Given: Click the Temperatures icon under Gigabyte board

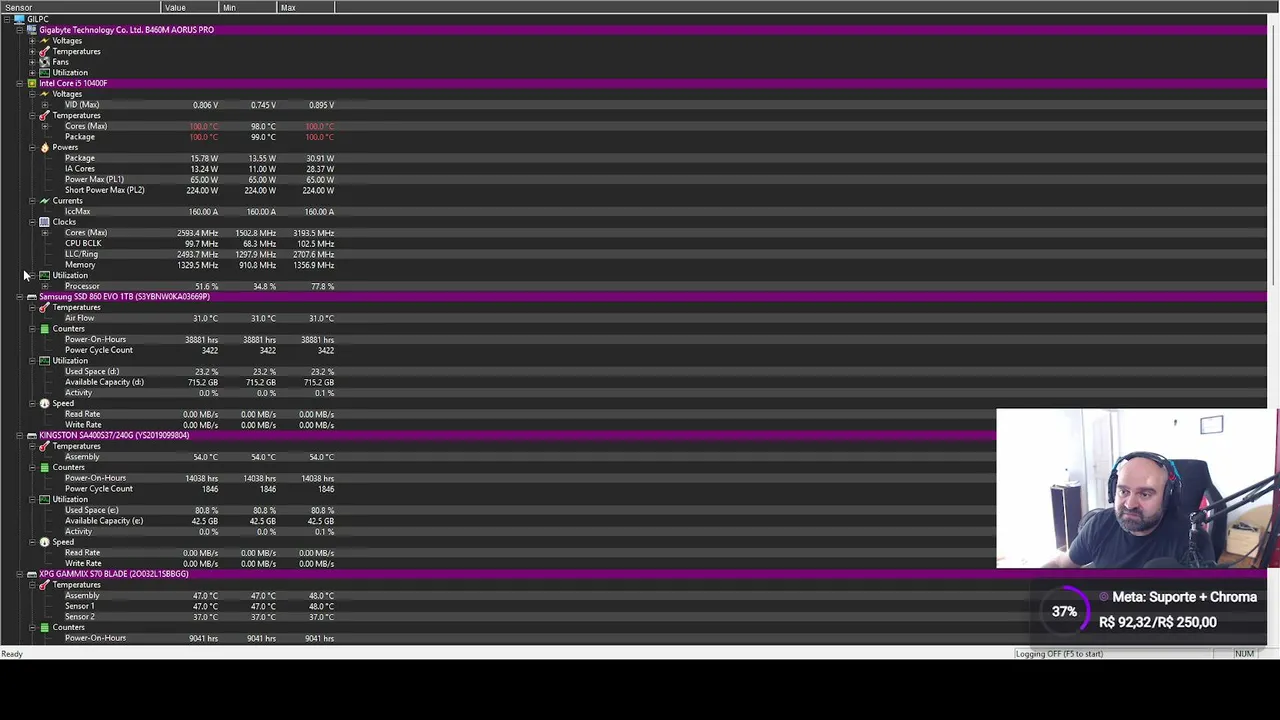Looking at the screenshot, I should coord(44,51).
